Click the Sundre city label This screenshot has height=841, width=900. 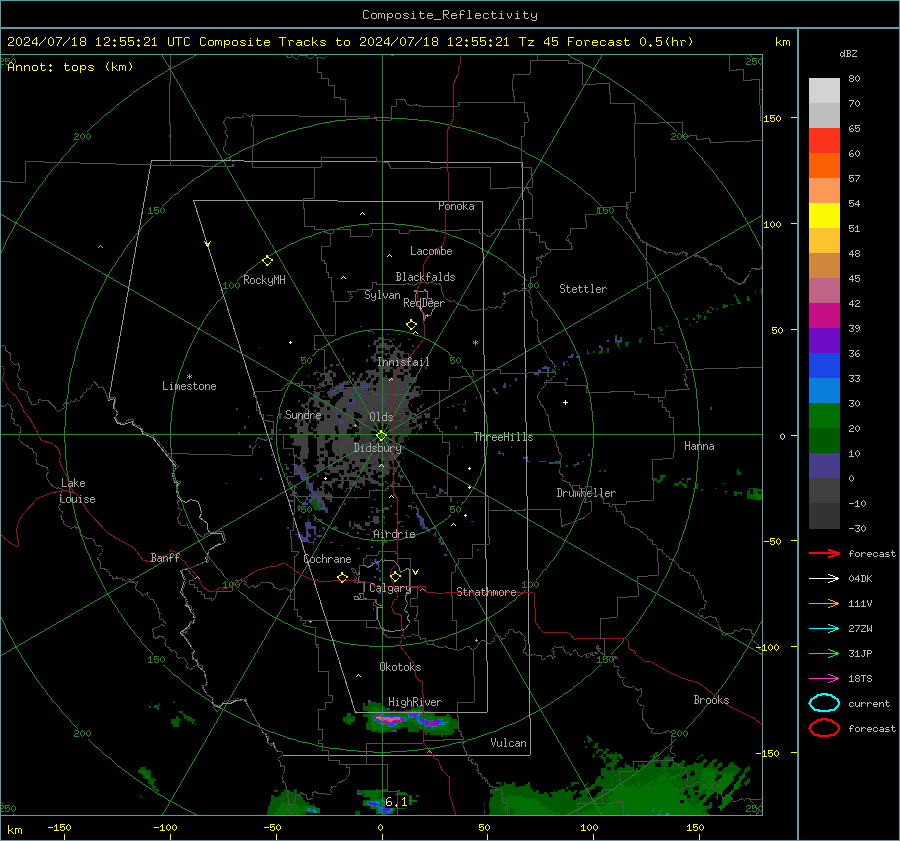click(x=303, y=414)
